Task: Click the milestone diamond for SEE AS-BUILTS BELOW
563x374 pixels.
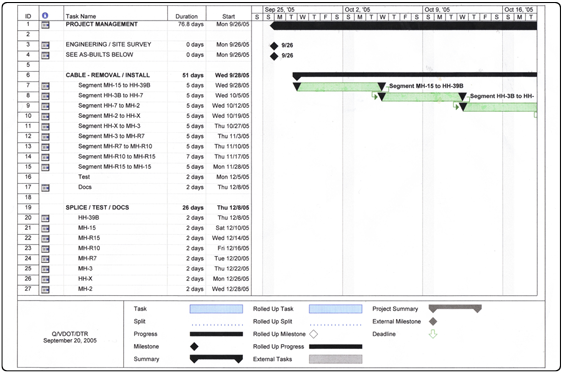Action: [x=274, y=56]
